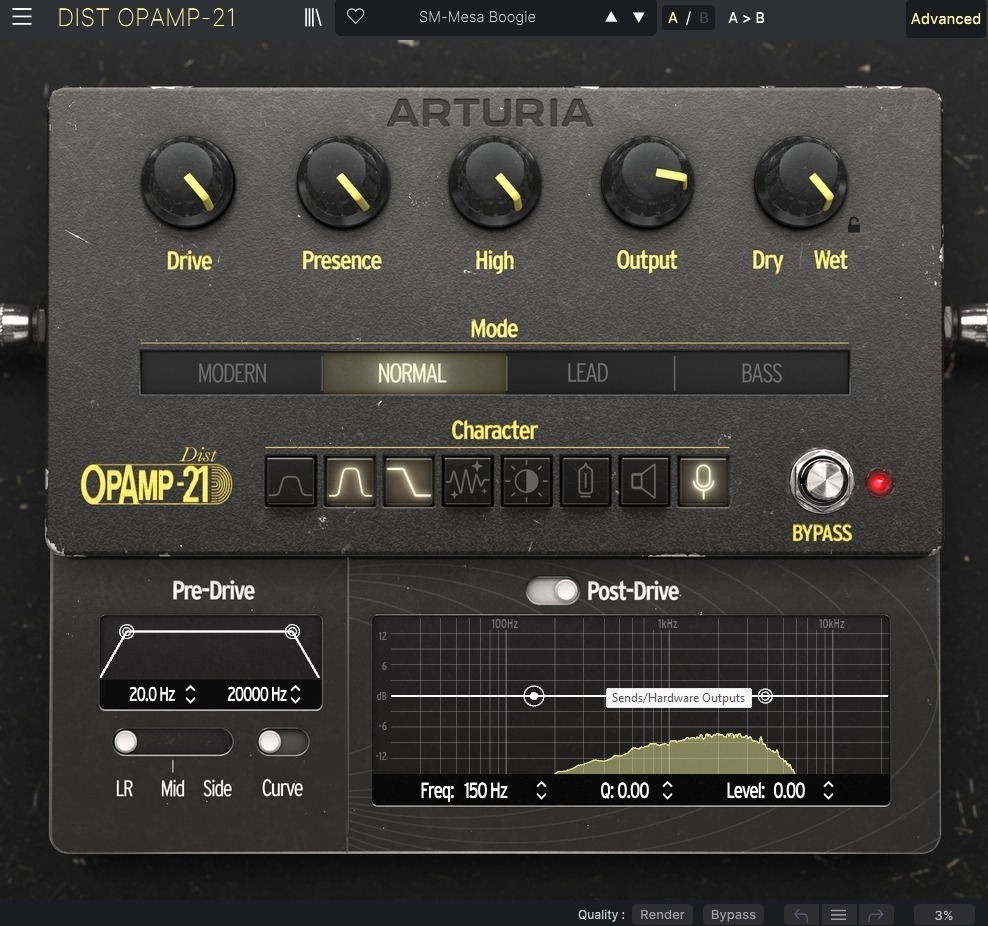Viewport: 988px width, 926px height.
Task: Select the microphone Character icon
Action: click(x=703, y=482)
